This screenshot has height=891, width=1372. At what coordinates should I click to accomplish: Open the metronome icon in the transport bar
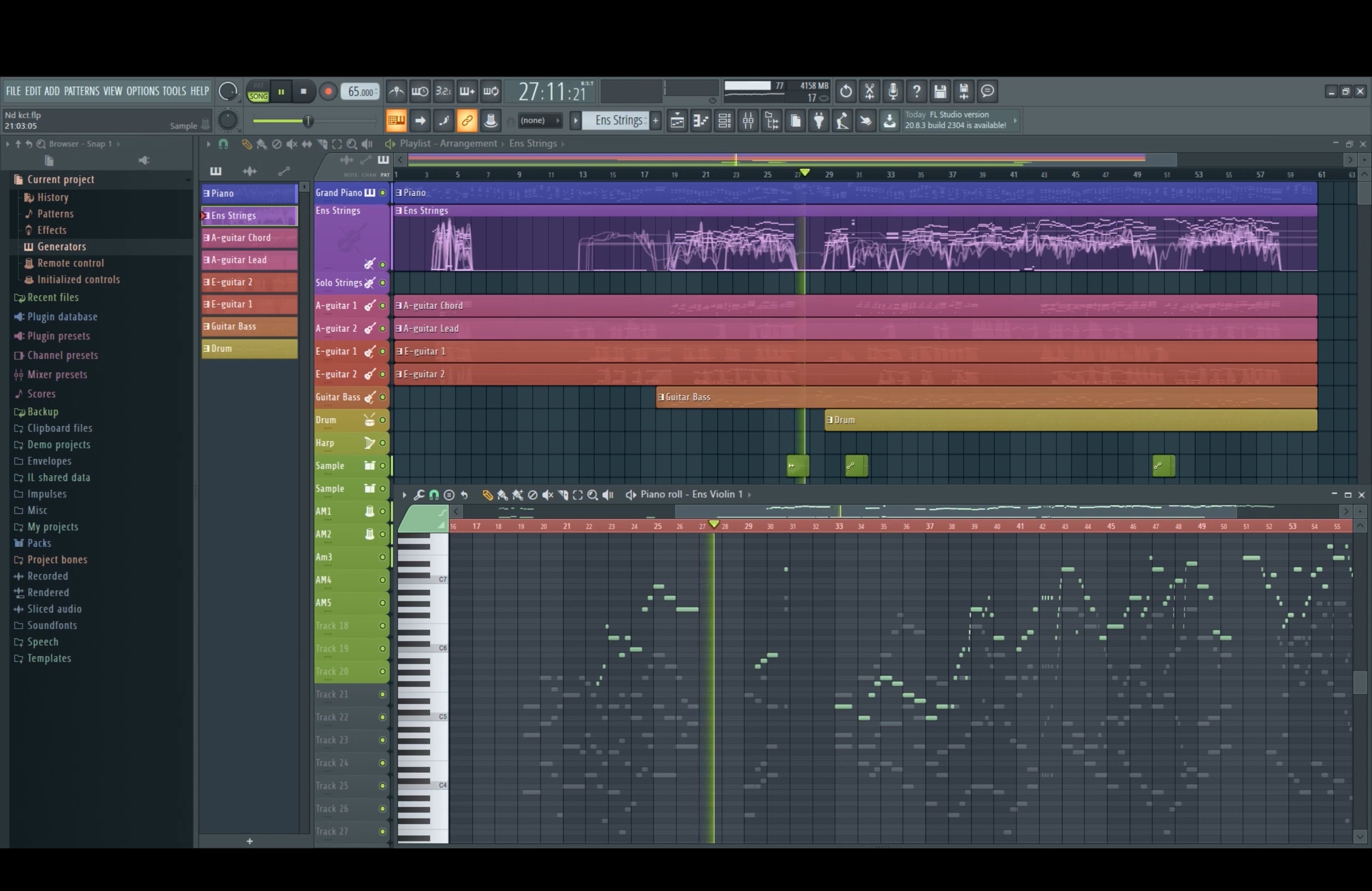coord(396,91)
